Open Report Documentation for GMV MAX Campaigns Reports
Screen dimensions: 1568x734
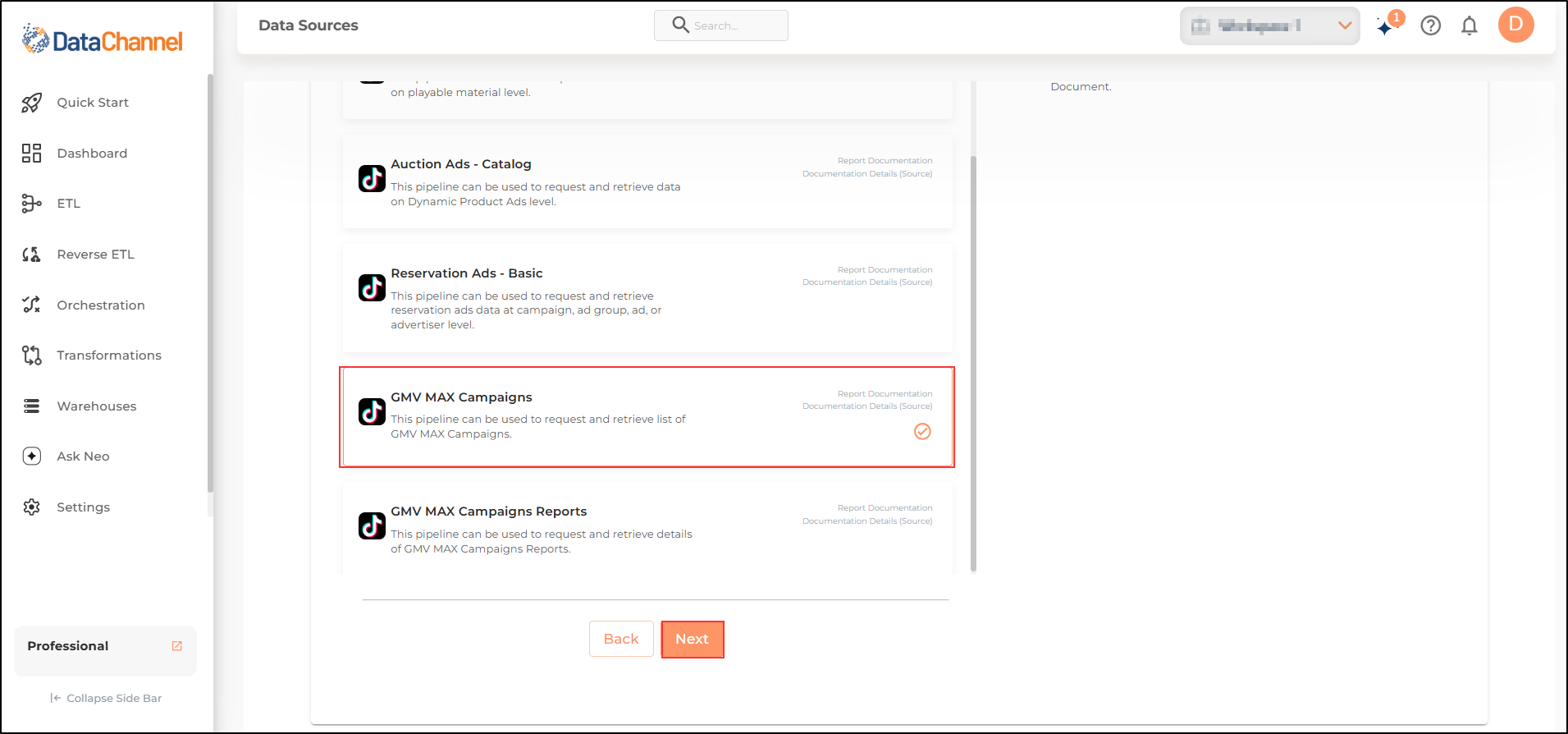(885, 508)
